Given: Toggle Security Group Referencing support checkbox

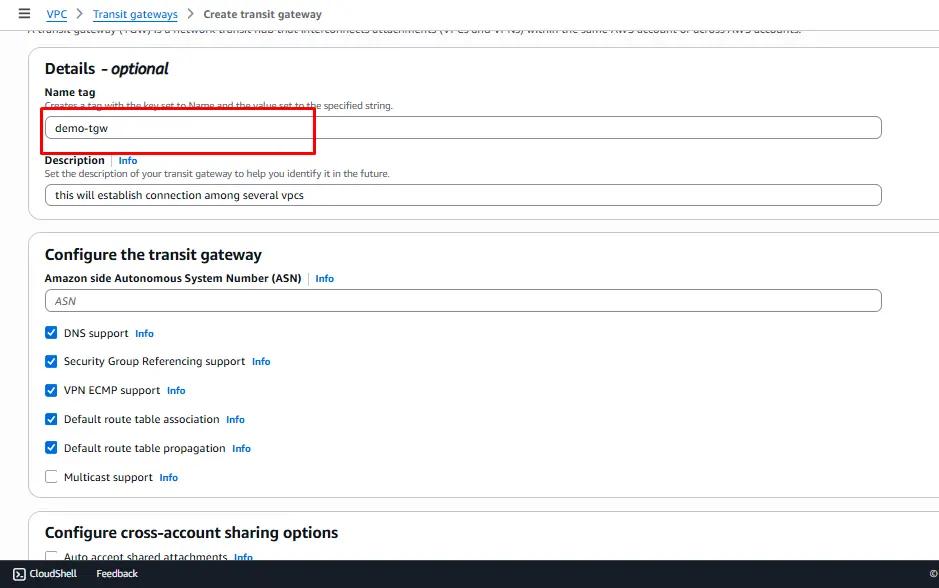Looking at the screenshot, I should click(51, 362).
